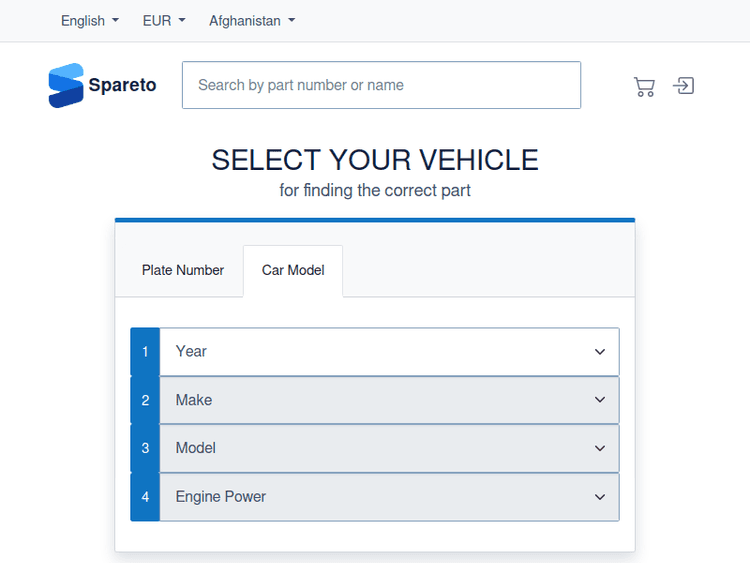Expand the Year dropdown
Image resolution: width=750 pixels, height=563 pixels.
coord(389,352)
